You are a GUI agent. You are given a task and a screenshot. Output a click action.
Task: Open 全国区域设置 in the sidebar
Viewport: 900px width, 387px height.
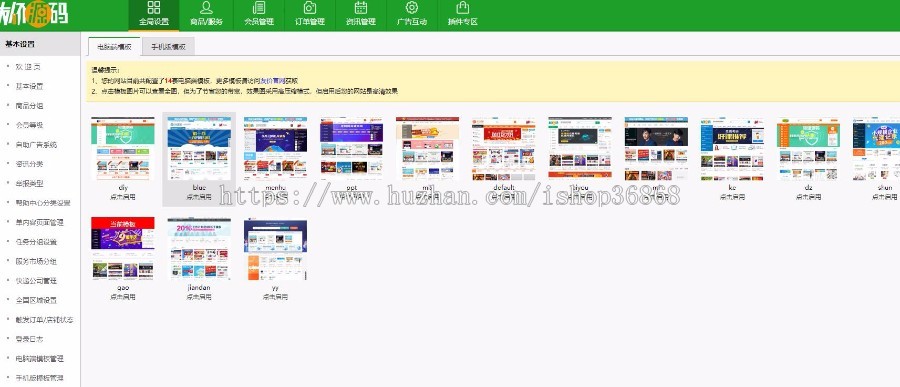36,300
